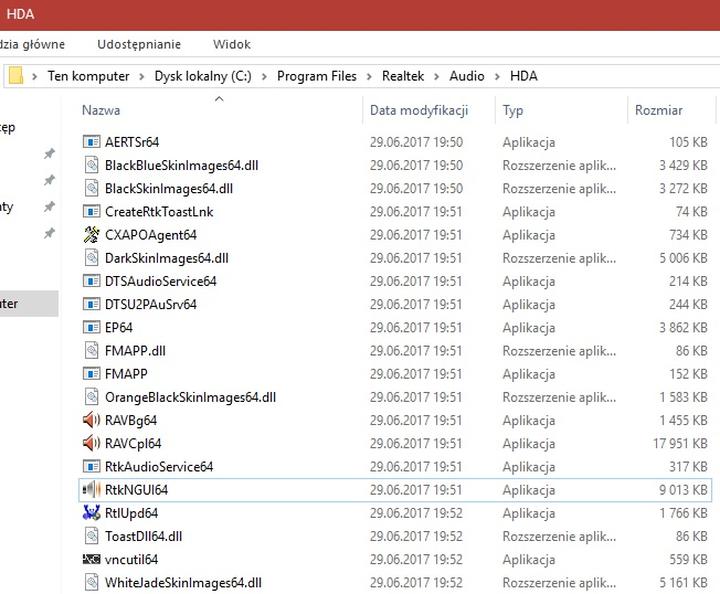Click the EP64 application icon
The width and height of the screenshot is (720, 594).
91,327
